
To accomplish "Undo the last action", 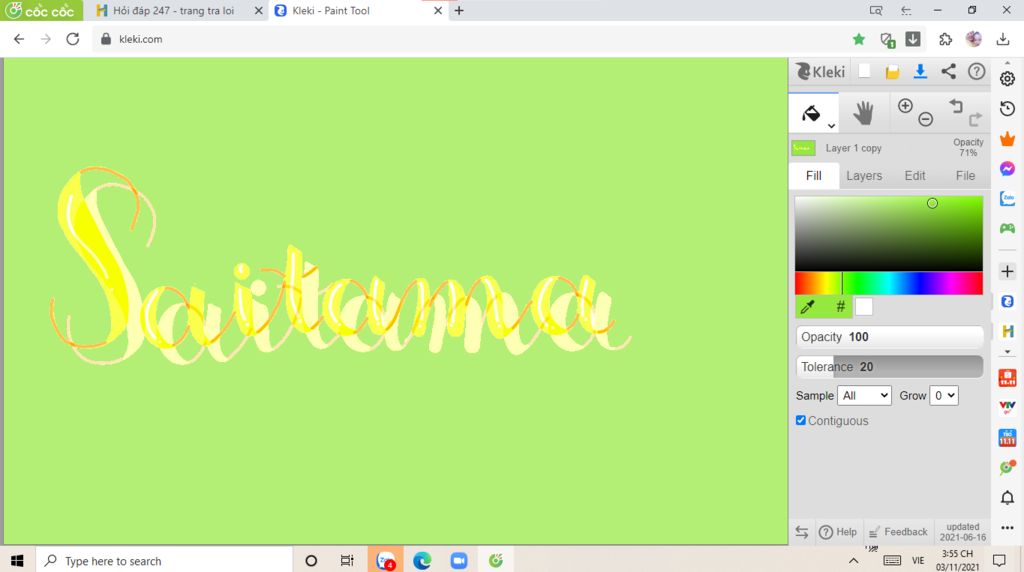I will [956, 106].
